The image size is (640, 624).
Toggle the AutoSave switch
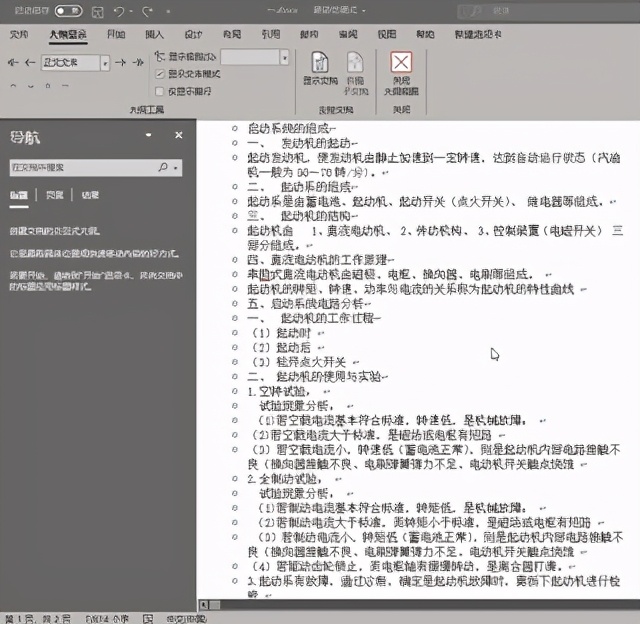pos(69,11)
